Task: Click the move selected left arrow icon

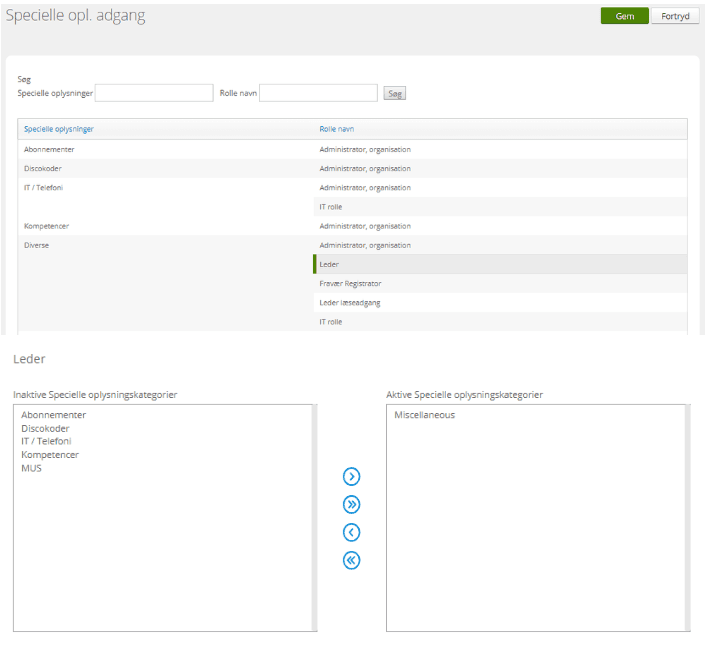Action: click(351, 532)
